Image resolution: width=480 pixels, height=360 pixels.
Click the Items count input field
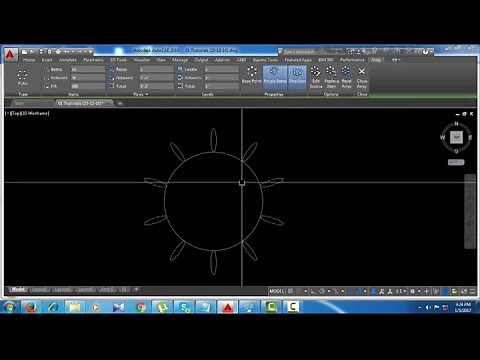point(88,69)
